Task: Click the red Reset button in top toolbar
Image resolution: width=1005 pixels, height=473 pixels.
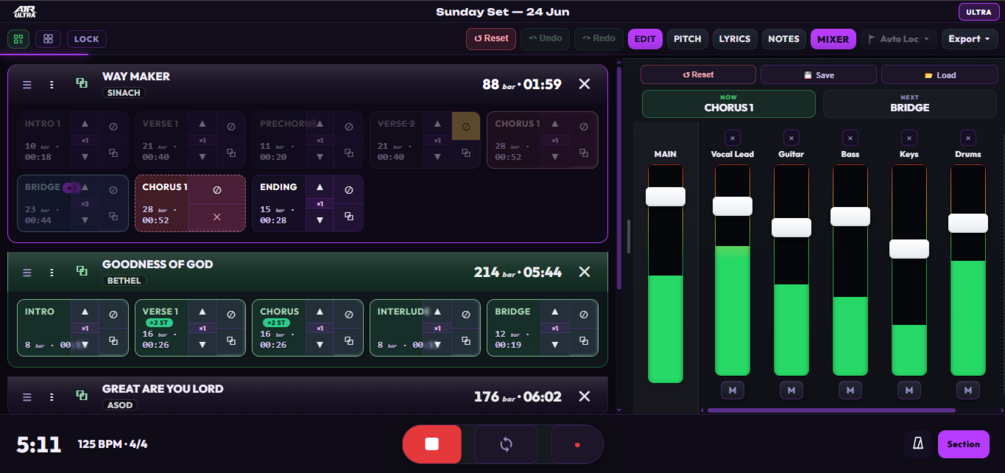Action: pos(491,38)
